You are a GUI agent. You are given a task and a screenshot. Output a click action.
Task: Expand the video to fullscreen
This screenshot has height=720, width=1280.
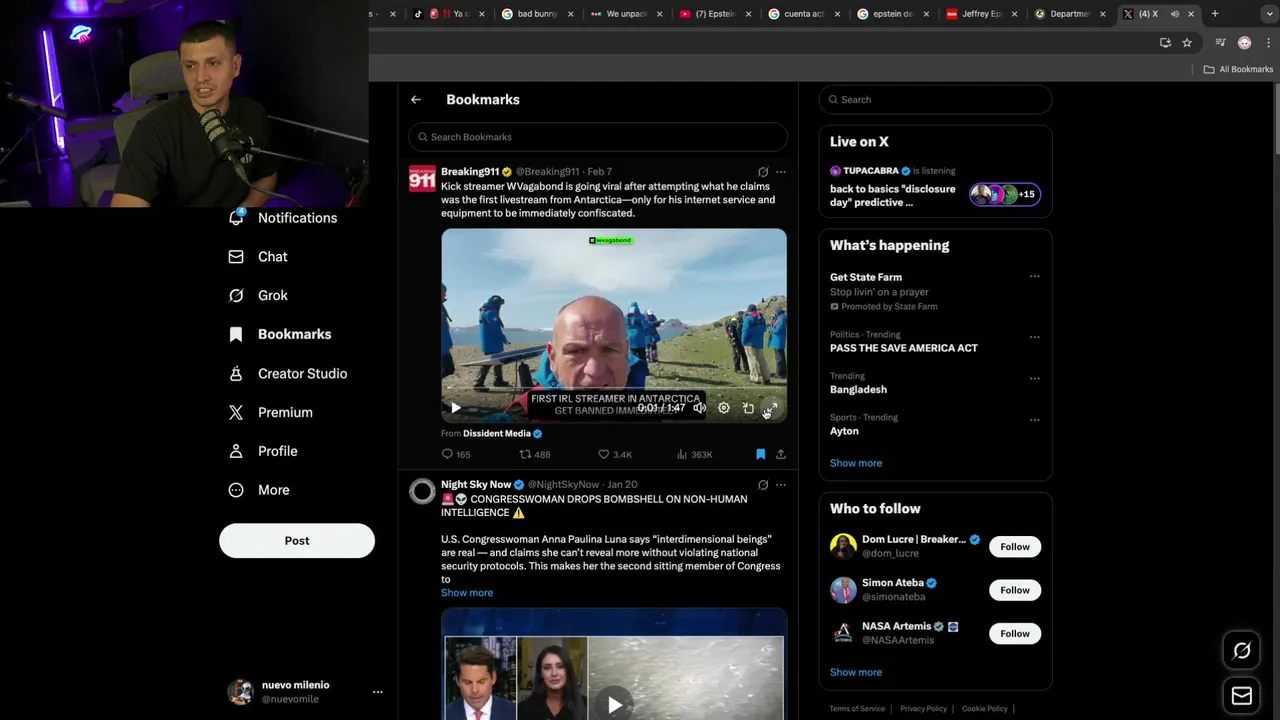pyautogui.click(x=771, y=408)
